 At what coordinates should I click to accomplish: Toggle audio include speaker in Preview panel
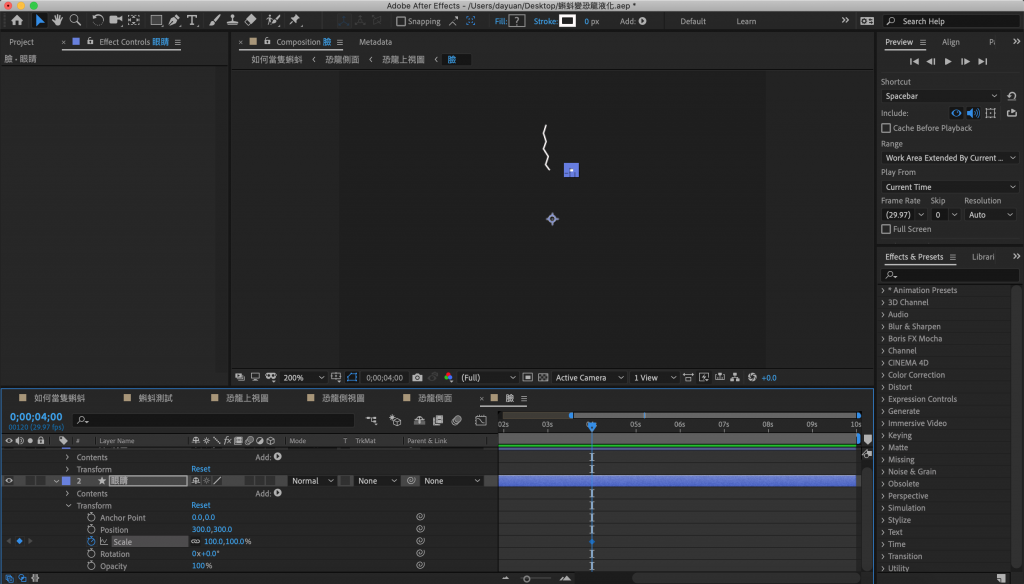[x=973, y=113]
